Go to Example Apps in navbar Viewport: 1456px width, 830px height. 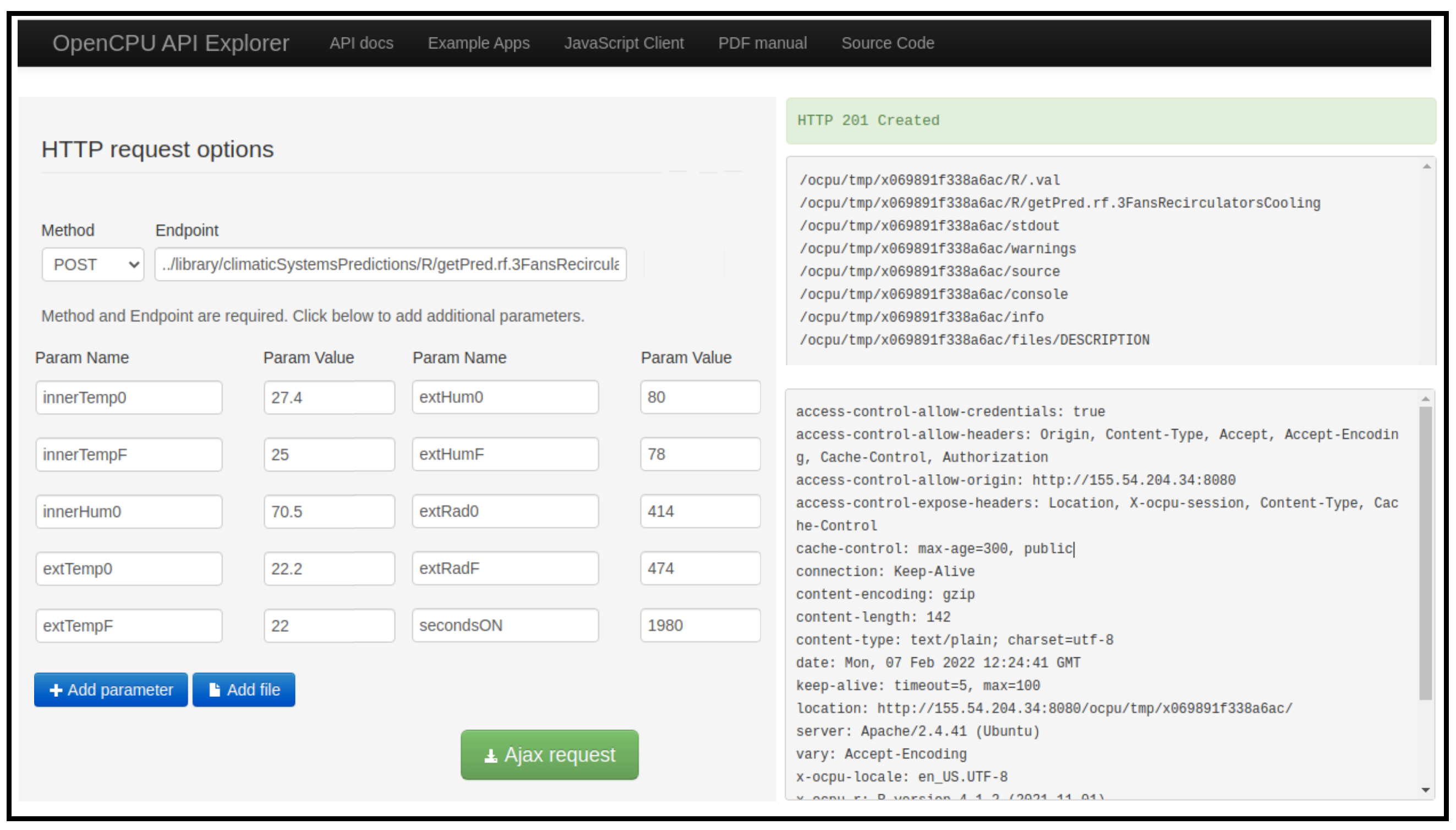[x=478, y=43]
